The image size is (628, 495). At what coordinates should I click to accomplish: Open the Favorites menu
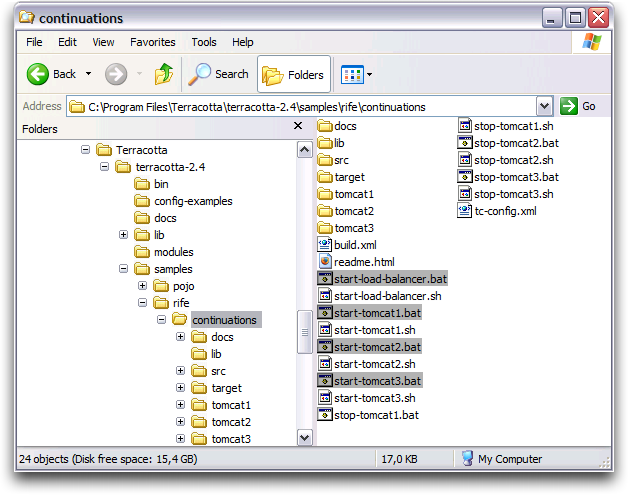coord(153,42)
